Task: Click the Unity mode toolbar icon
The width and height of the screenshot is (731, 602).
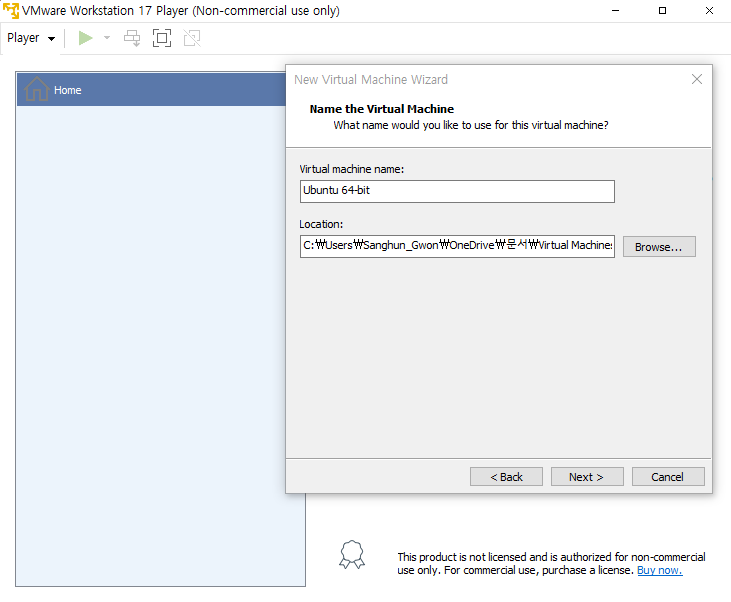Action: pyautogui.click(x=192, y=38)
